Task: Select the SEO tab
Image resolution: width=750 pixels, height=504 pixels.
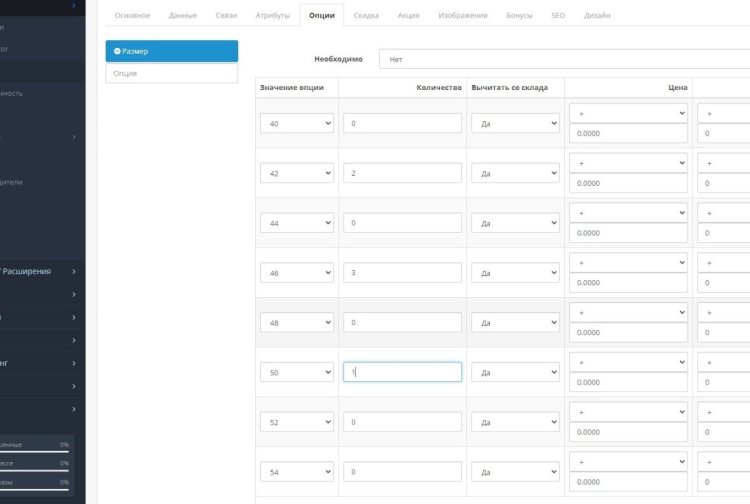Action: (558, 16)
